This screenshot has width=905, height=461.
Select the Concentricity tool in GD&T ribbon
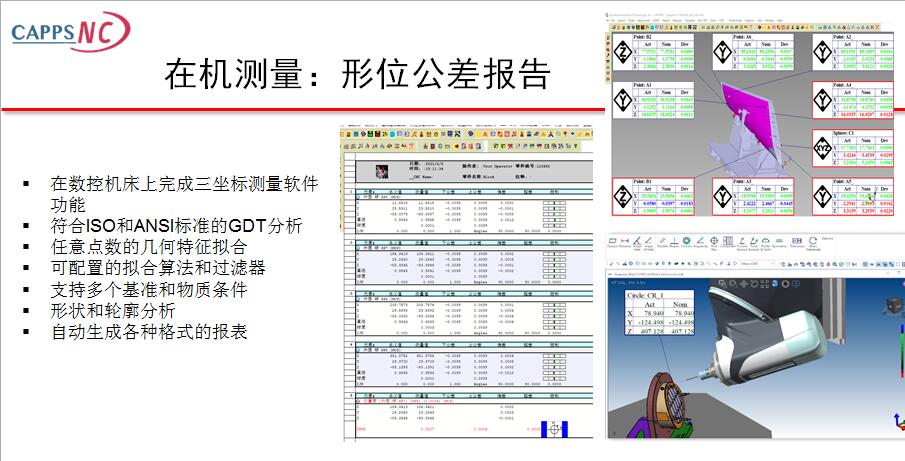point(686,241)
